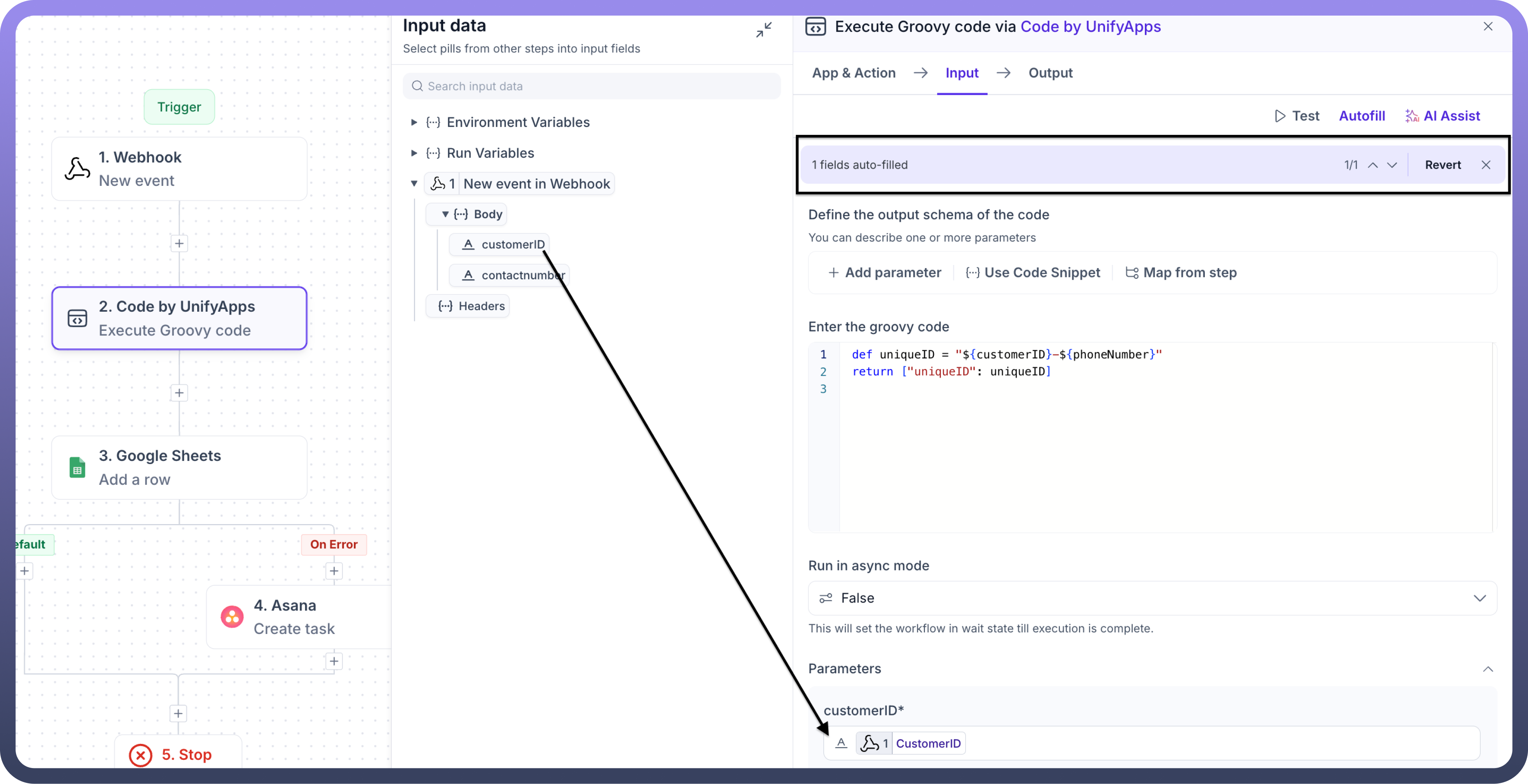This screenshot has height=784, width=1528.
Task: Click the Search input data field
Action: point(591,86)
